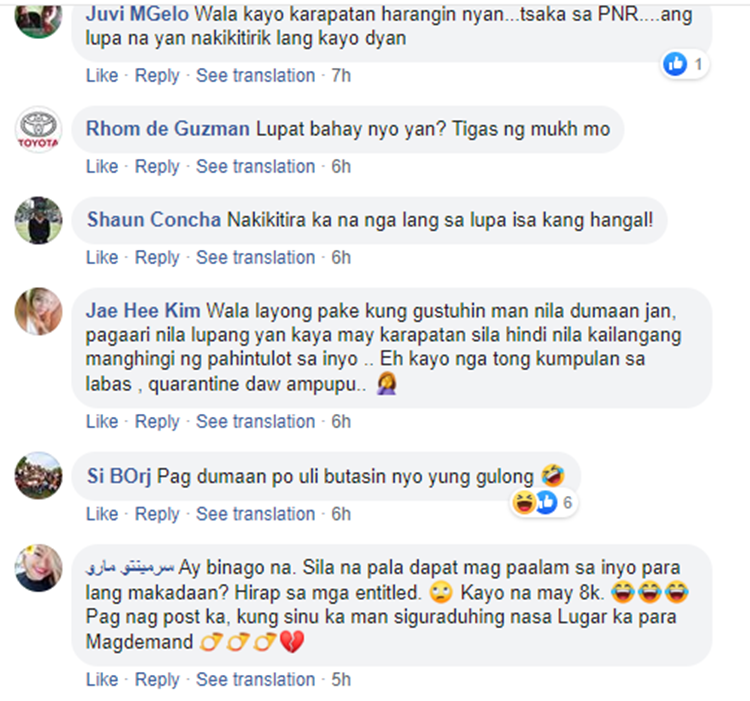This screenshot has width=750, height=701.
Task: Click the 7h timestamp on Juvi MGelo's comment
Action: point(341,75)
